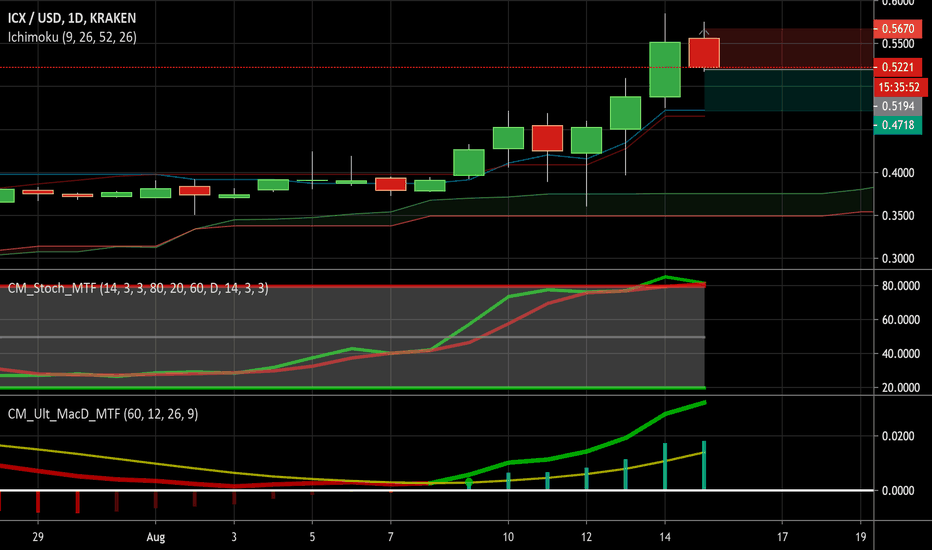
Task: Select the latest red candle near 0.55
Action: (x=704, y=53)
